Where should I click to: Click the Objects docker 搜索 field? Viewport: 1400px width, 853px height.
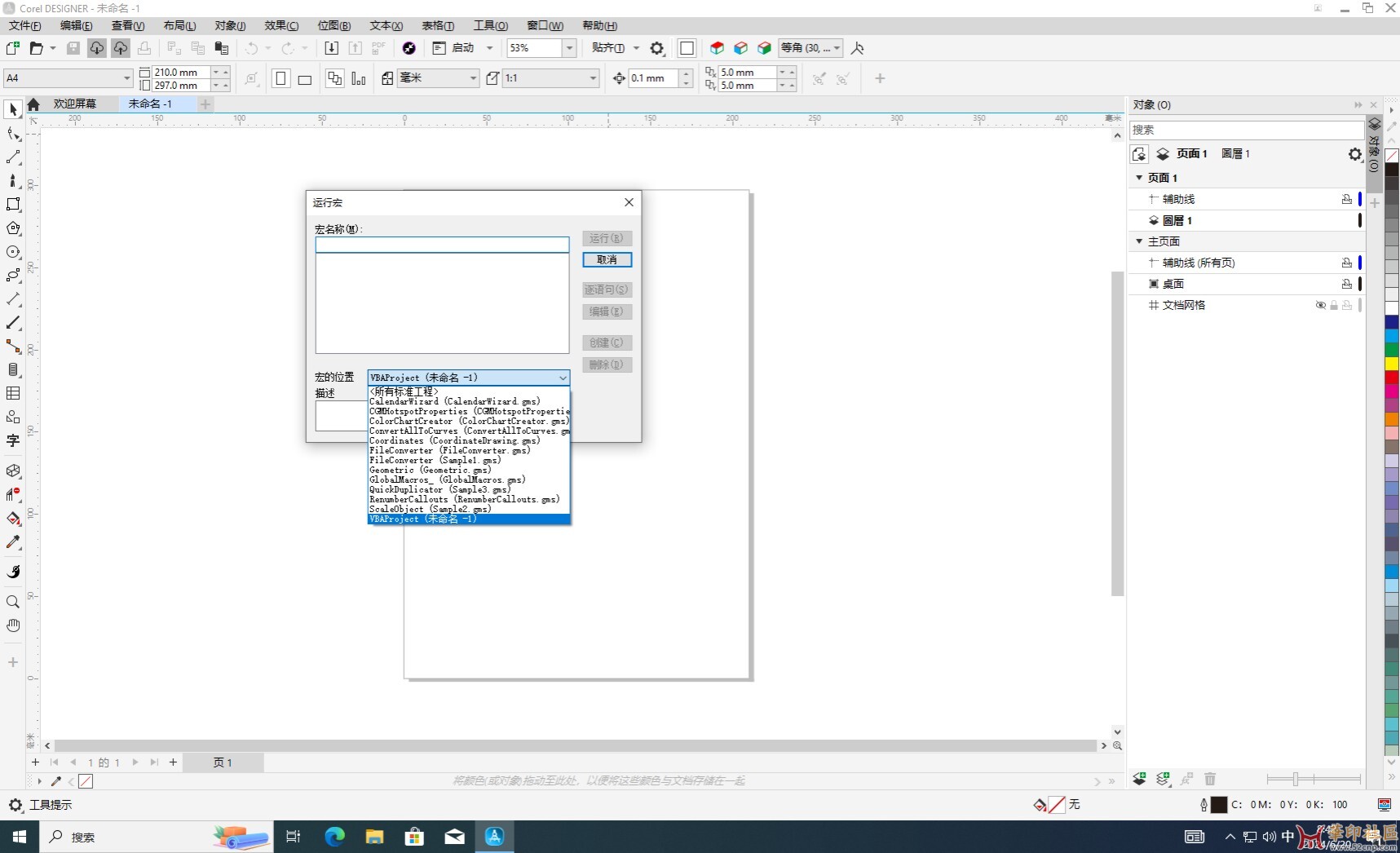[1245, 130]
